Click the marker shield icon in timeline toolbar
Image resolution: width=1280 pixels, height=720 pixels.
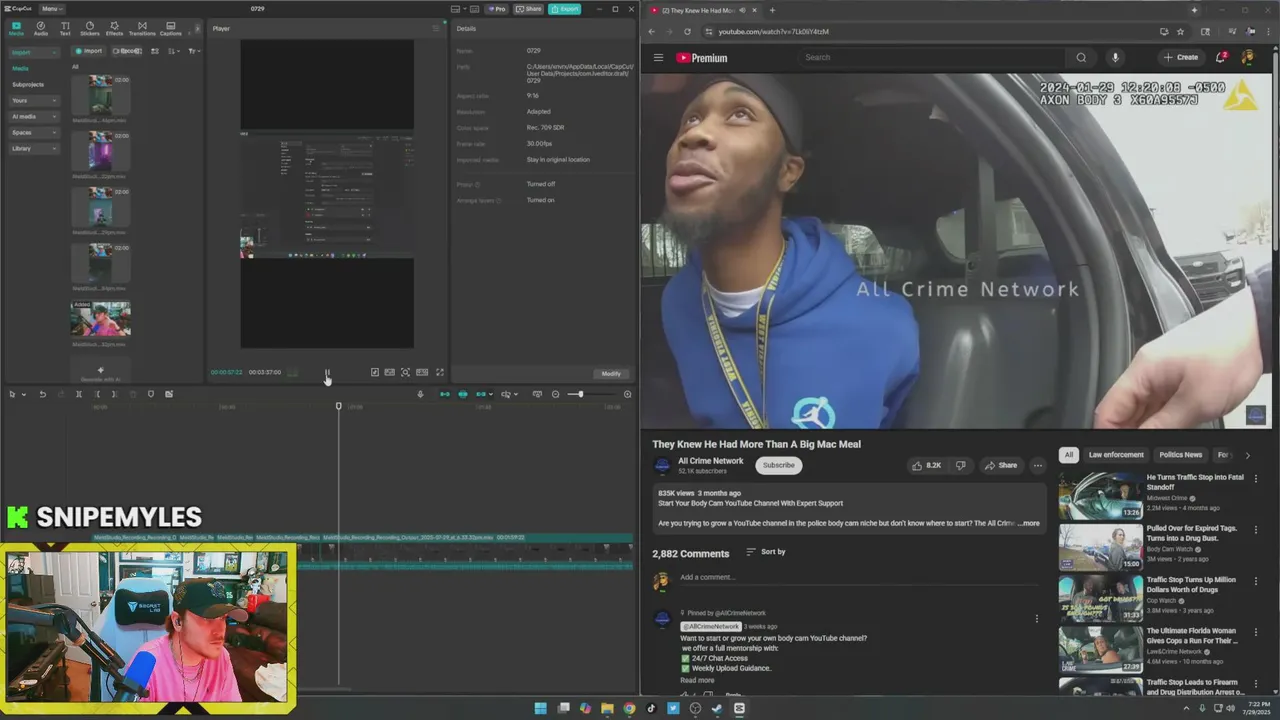tap(151, 394)
